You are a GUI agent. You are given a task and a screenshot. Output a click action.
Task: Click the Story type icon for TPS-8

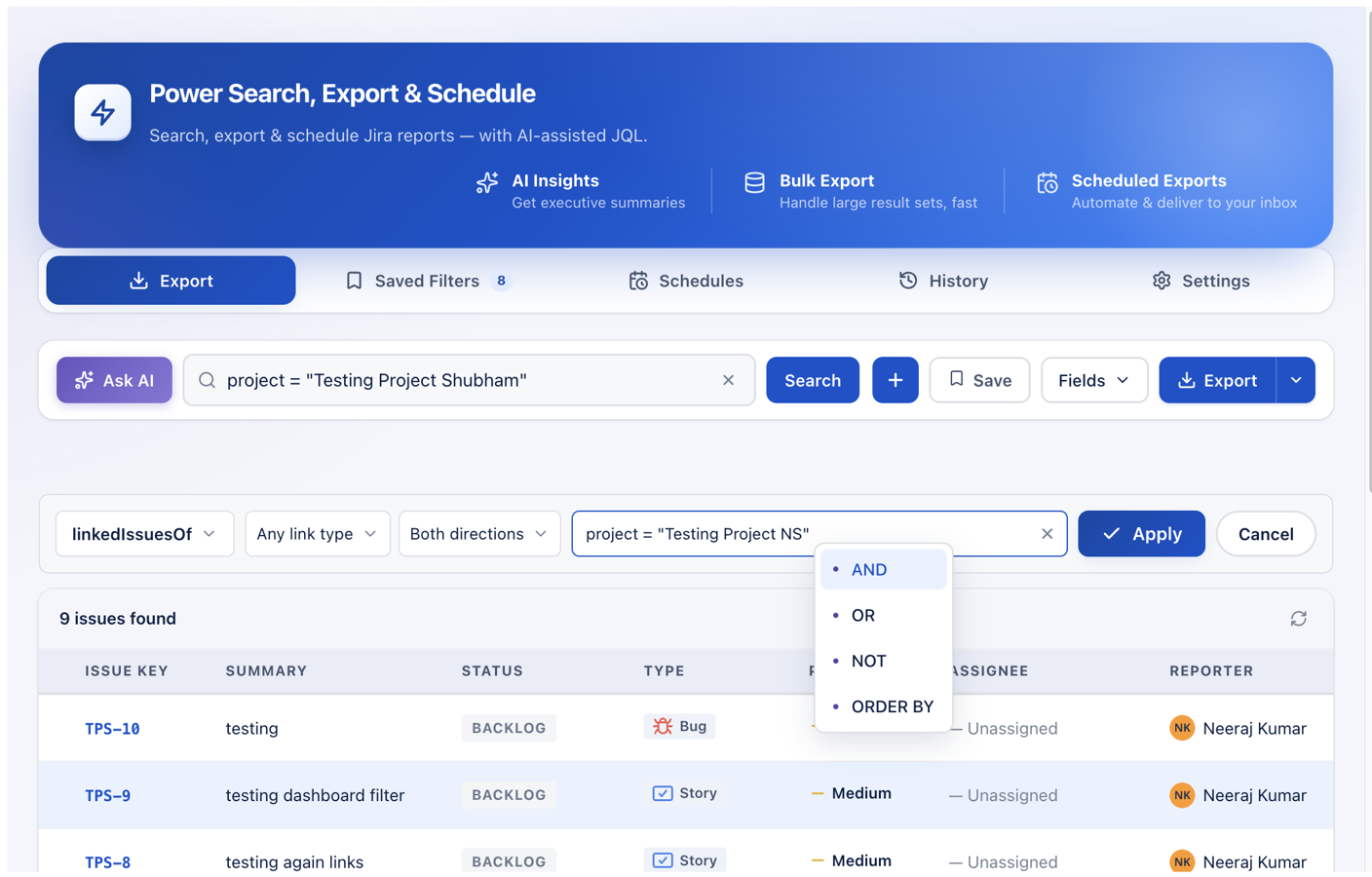tap(663, 860)
